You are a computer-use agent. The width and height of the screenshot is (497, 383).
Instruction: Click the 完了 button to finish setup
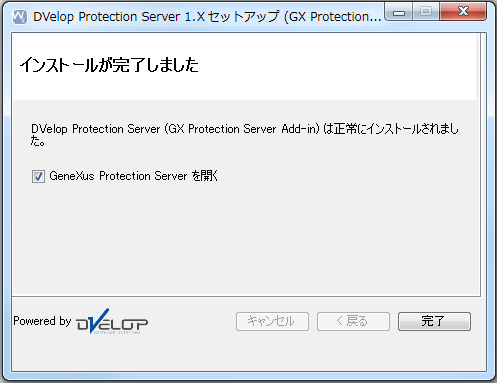tap(434, 321)
